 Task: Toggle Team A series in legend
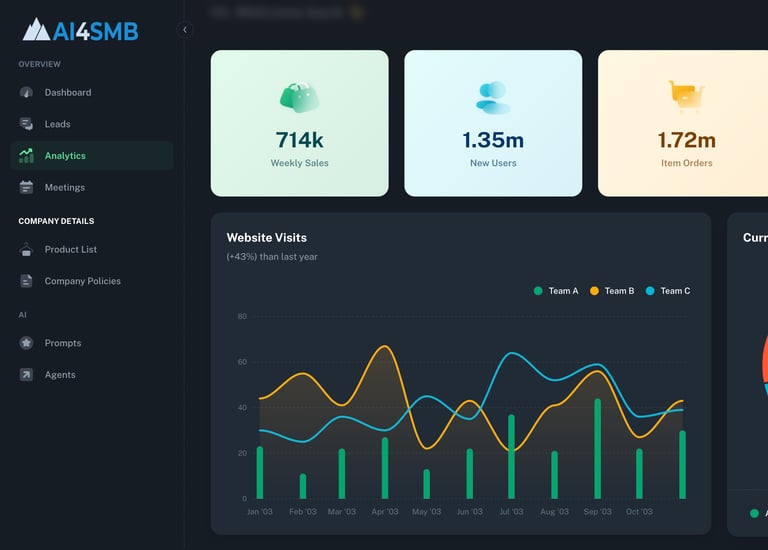556,291
